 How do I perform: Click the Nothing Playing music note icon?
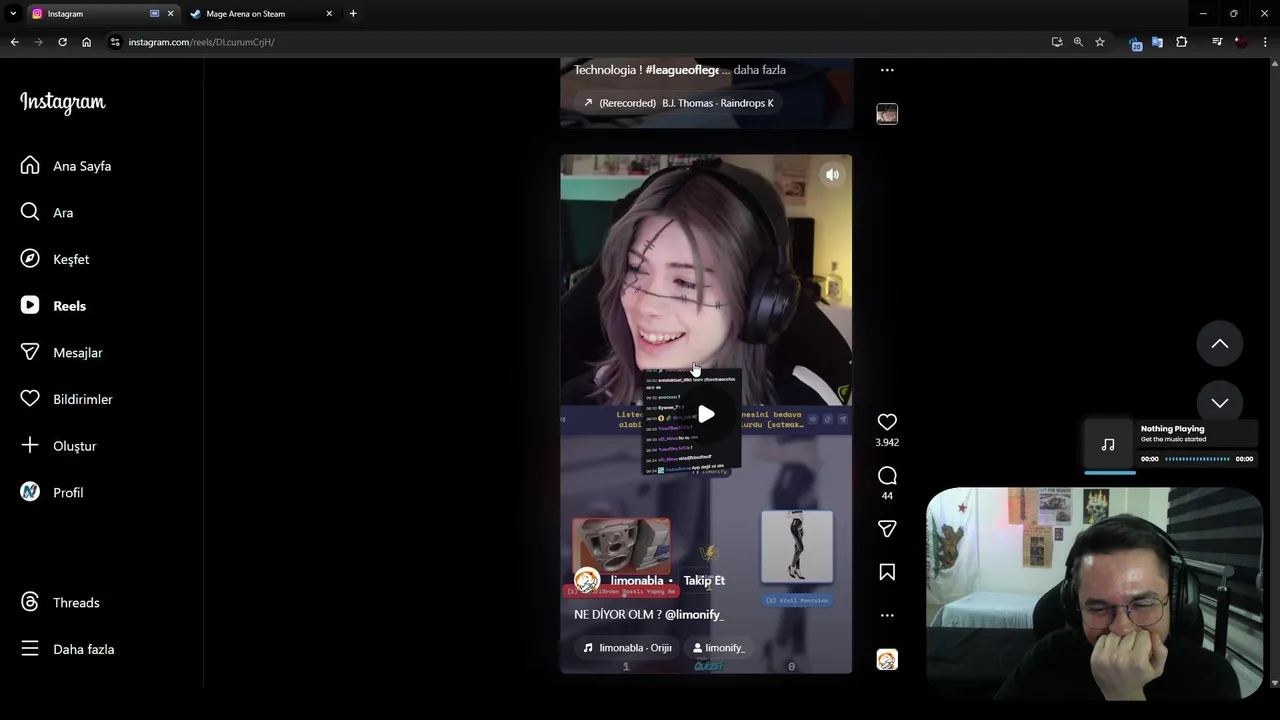(1108, 445)
